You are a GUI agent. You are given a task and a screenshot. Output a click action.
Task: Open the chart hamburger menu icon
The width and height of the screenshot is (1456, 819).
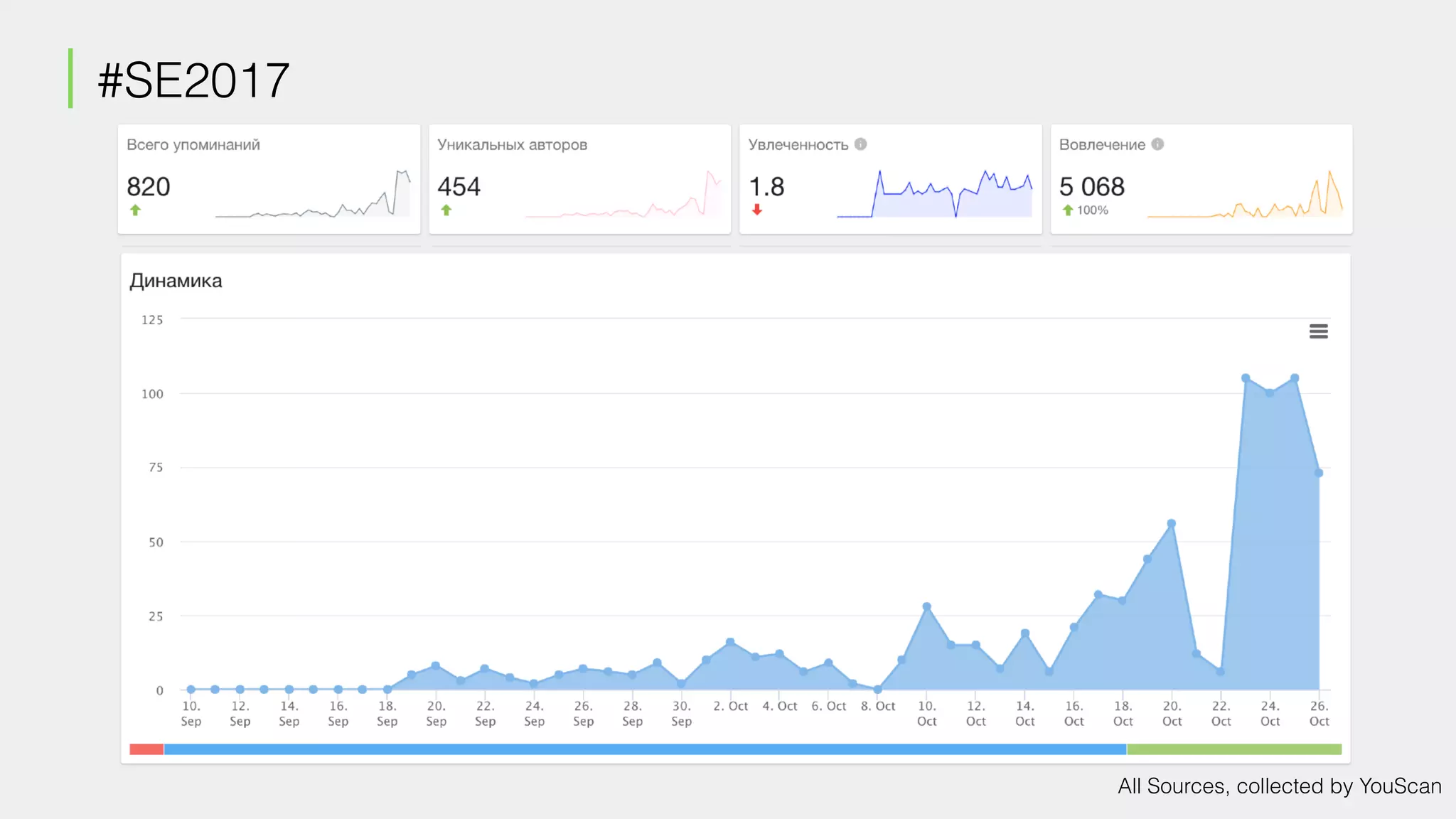1318,331
